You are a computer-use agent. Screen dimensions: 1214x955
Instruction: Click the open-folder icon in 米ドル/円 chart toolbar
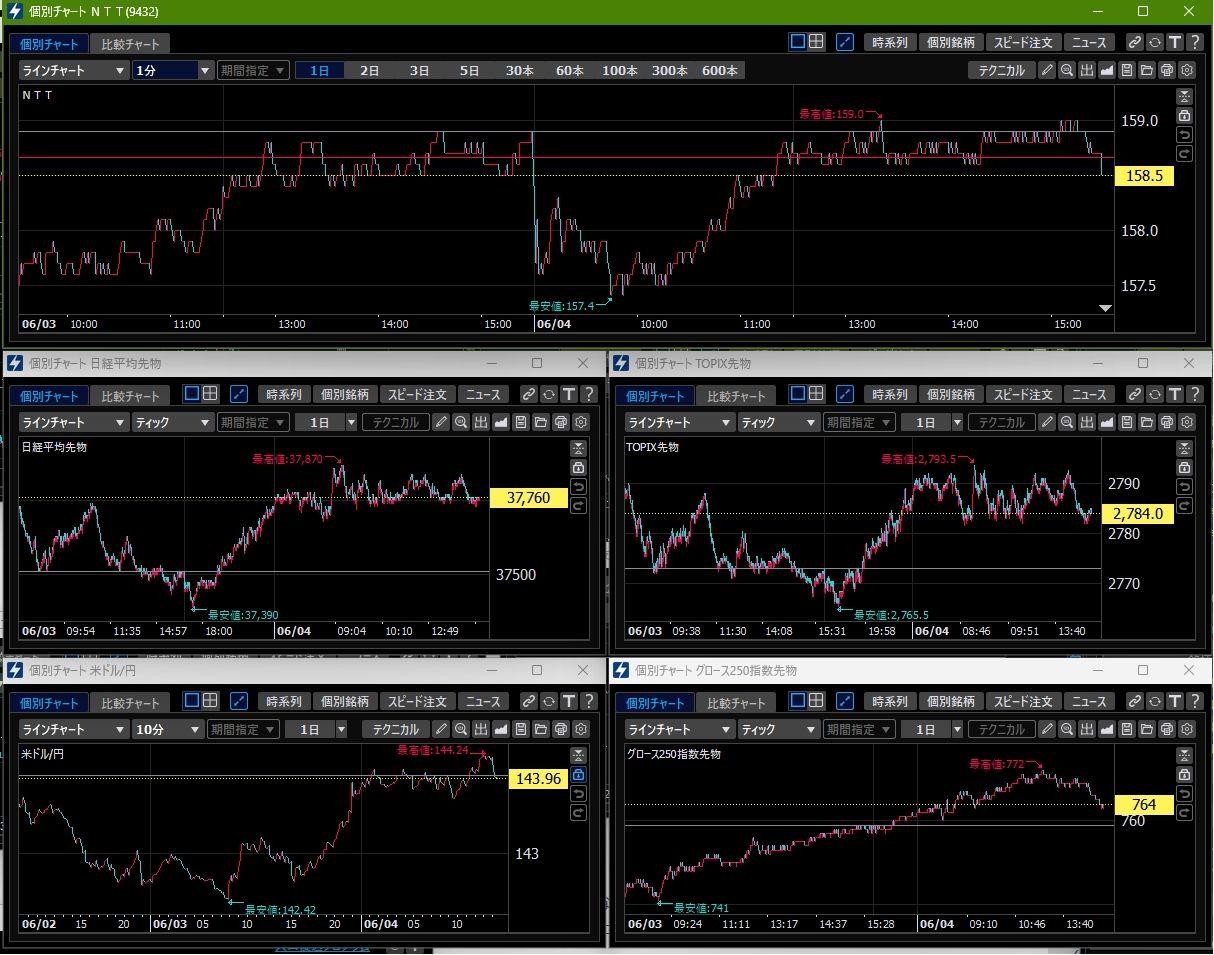click(541, 729)
